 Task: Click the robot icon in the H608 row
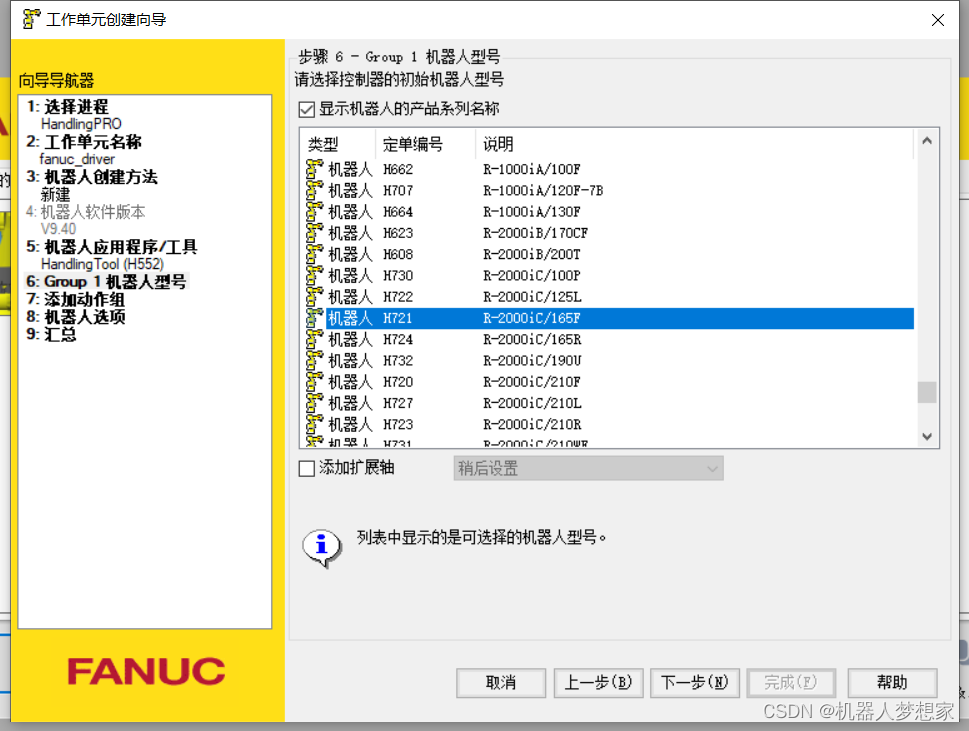(315, 254)
